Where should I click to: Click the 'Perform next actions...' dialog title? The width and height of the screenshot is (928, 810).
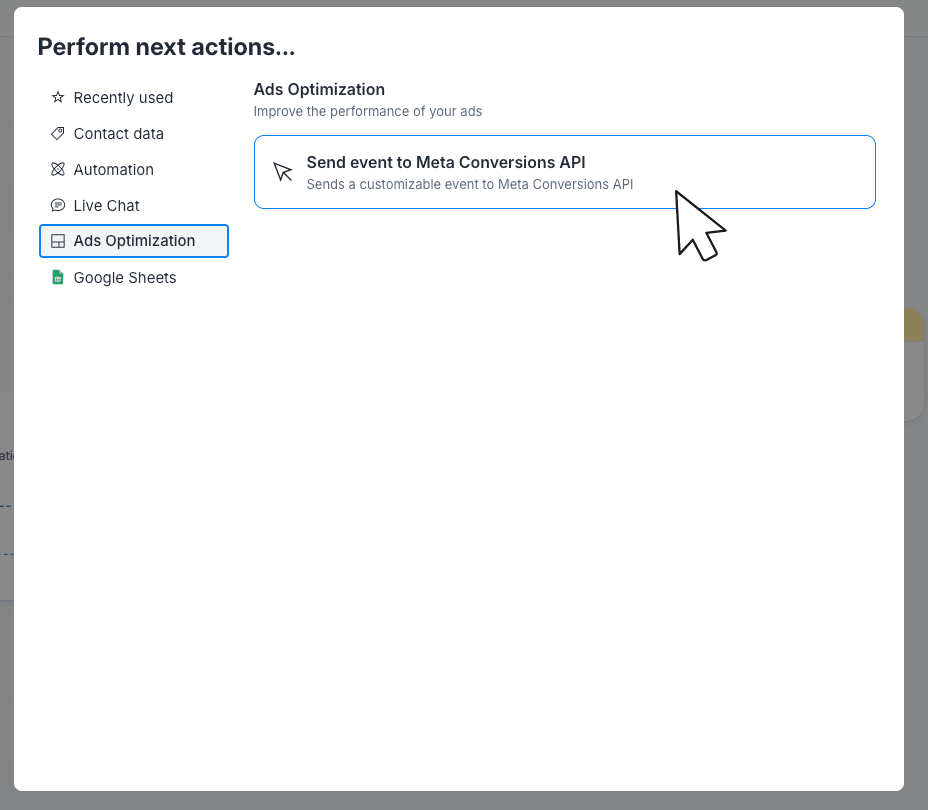[166, 47]
